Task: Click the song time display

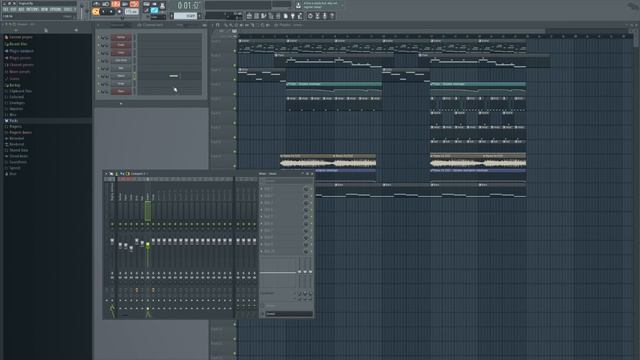Action: point(188,5)
